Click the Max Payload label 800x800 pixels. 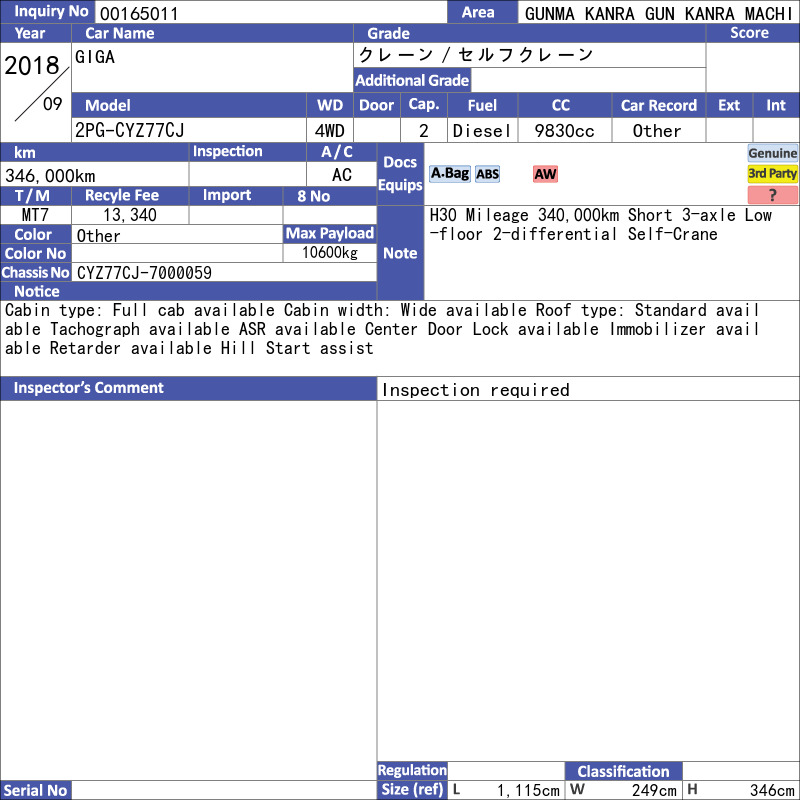330,233
